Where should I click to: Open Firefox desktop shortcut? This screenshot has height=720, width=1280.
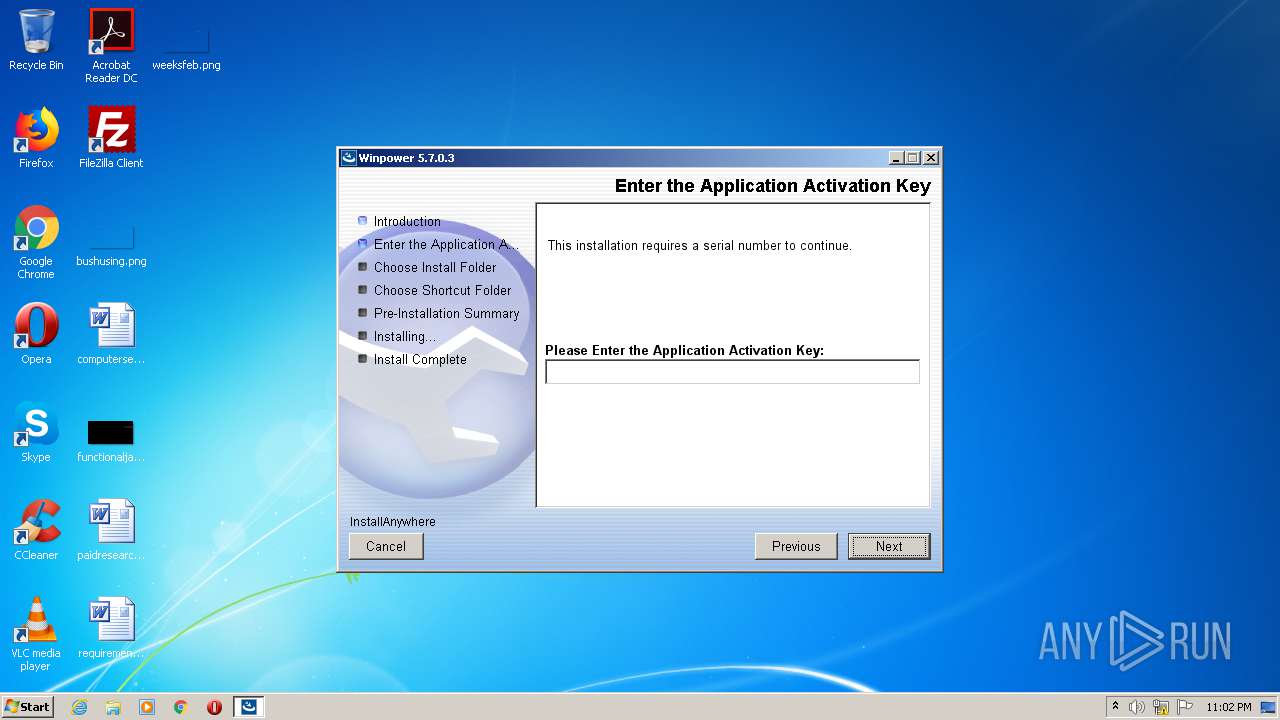click(x=36, y=138)
